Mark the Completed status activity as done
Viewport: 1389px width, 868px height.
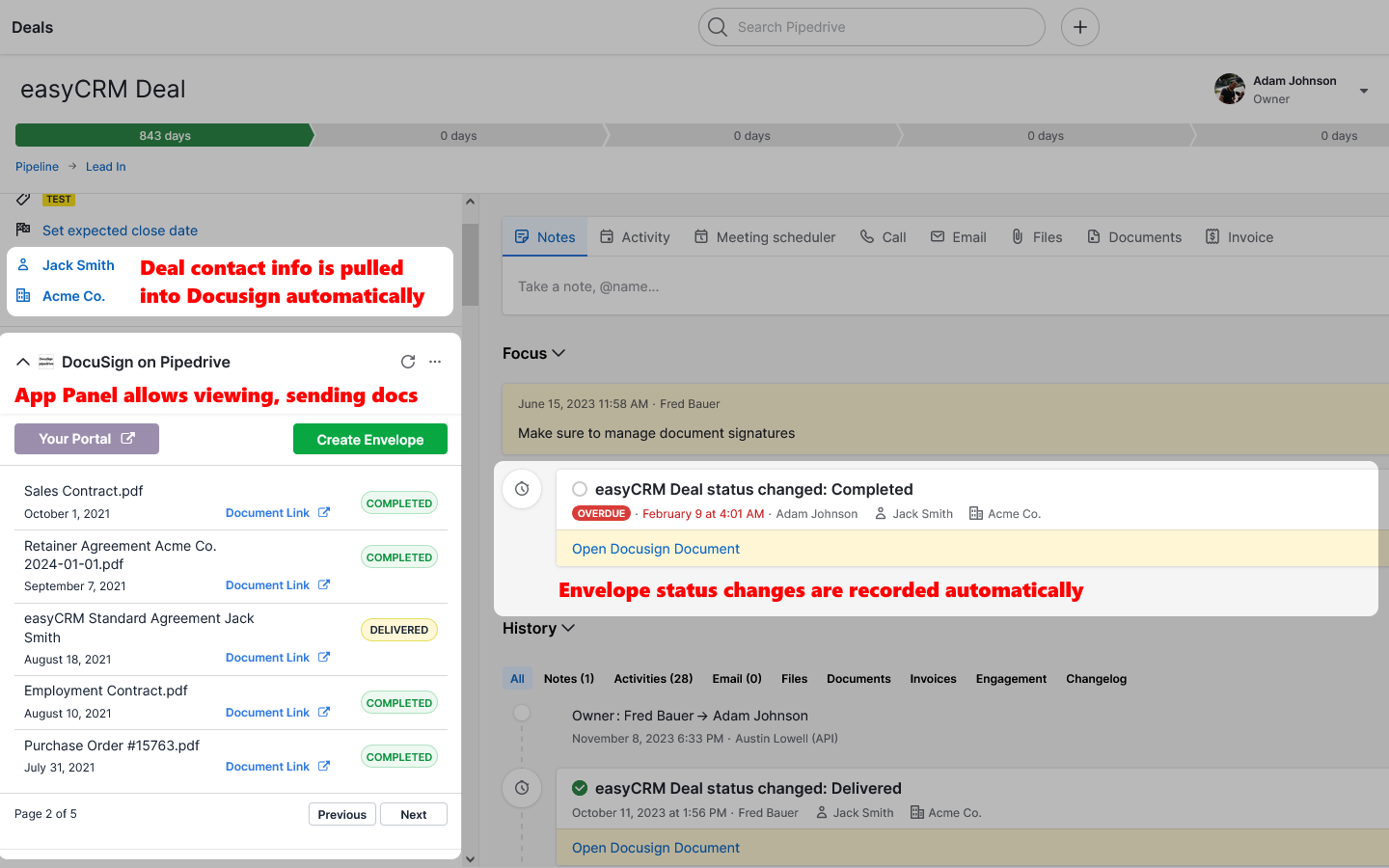(x=579, y=489)
